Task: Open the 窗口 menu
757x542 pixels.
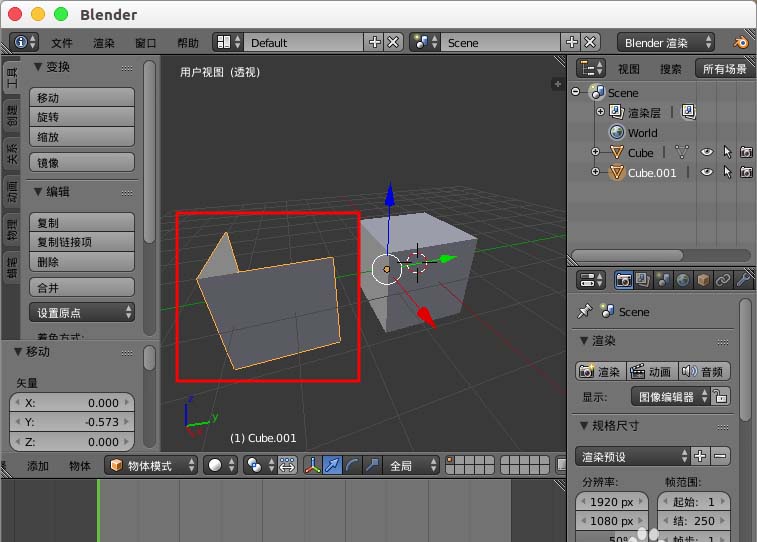Action: (145, 43)
